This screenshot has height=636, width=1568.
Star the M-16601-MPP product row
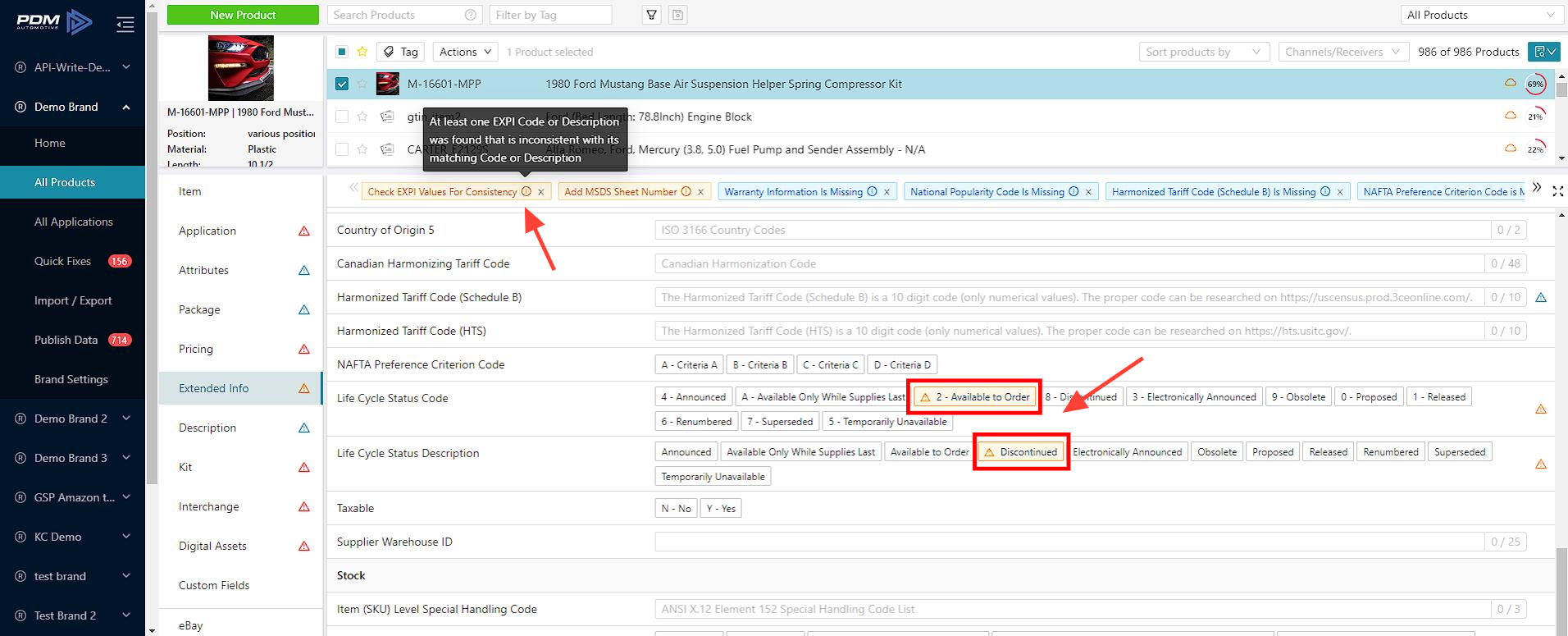(x=362, y=84)
